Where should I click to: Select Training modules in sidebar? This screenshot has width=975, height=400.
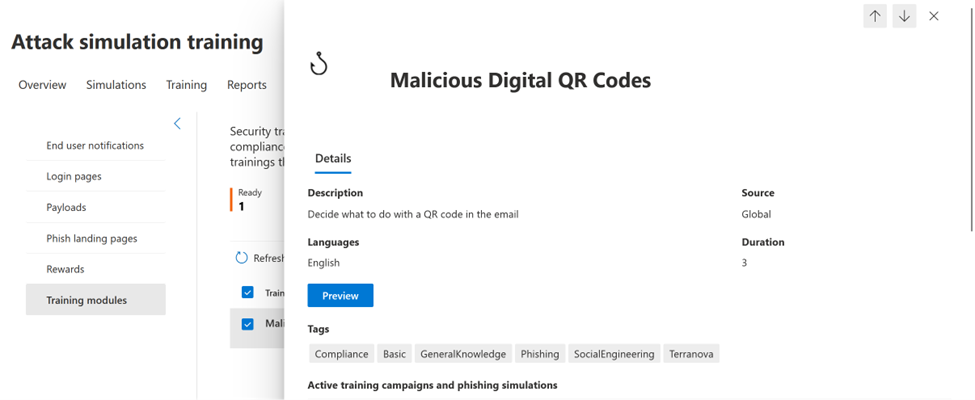(x=96, y=300)
